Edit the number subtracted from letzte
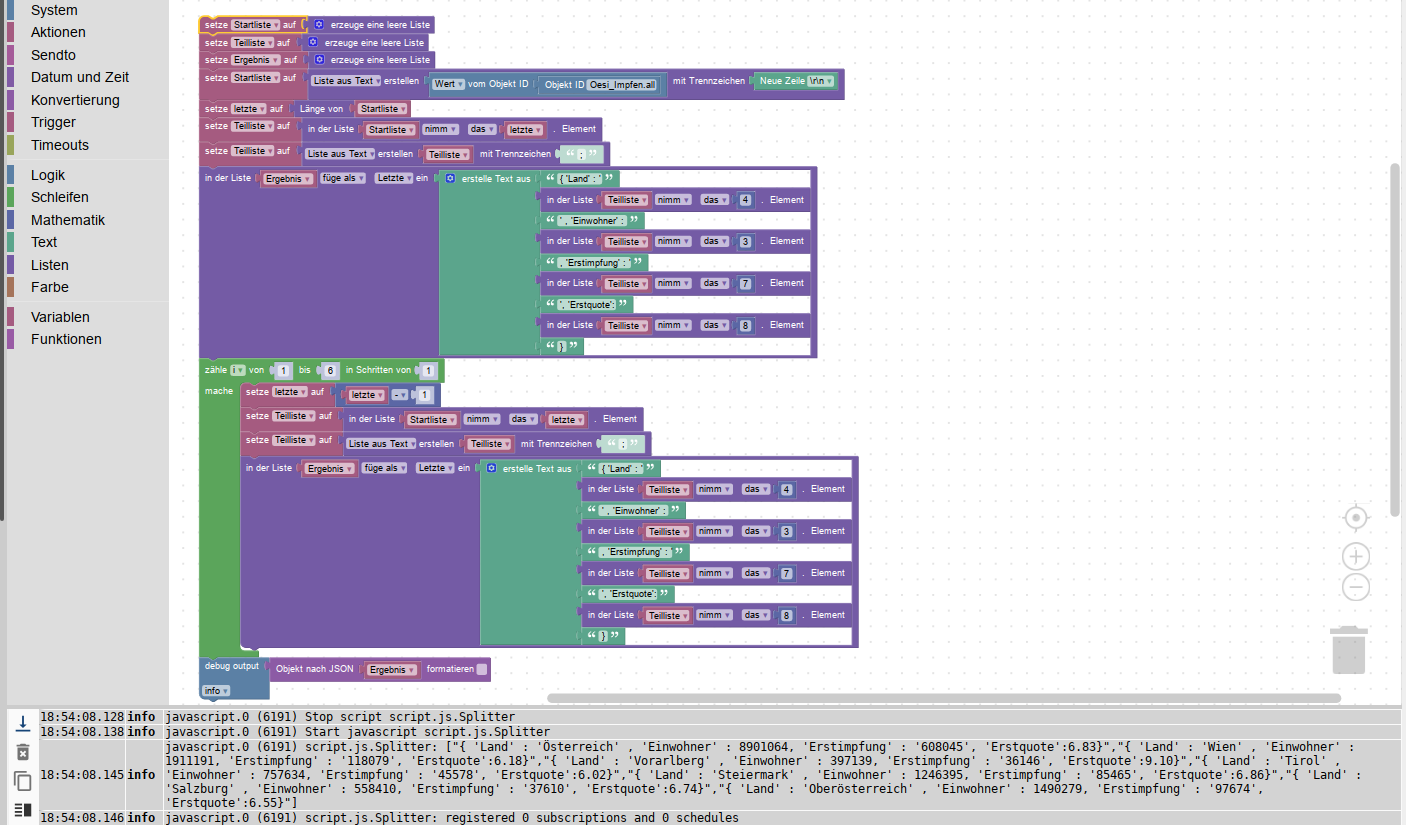This screenshot has height=825, width=1406. click(x=425, y=395)
